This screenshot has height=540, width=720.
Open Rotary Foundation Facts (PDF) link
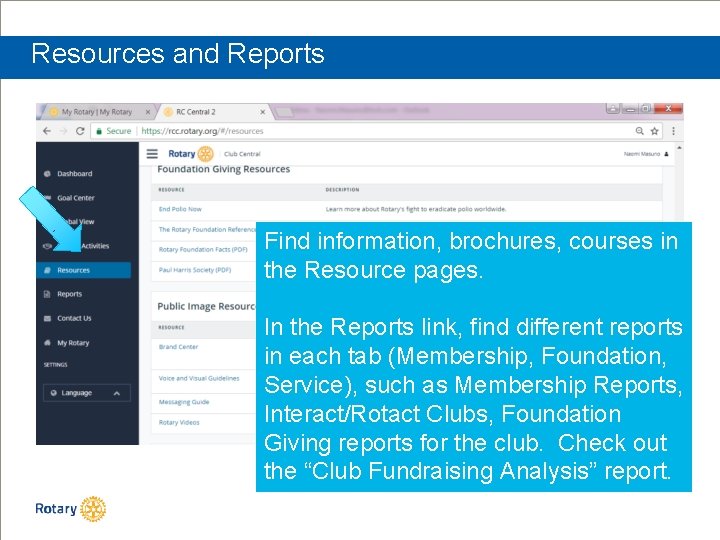coord(203,249)
